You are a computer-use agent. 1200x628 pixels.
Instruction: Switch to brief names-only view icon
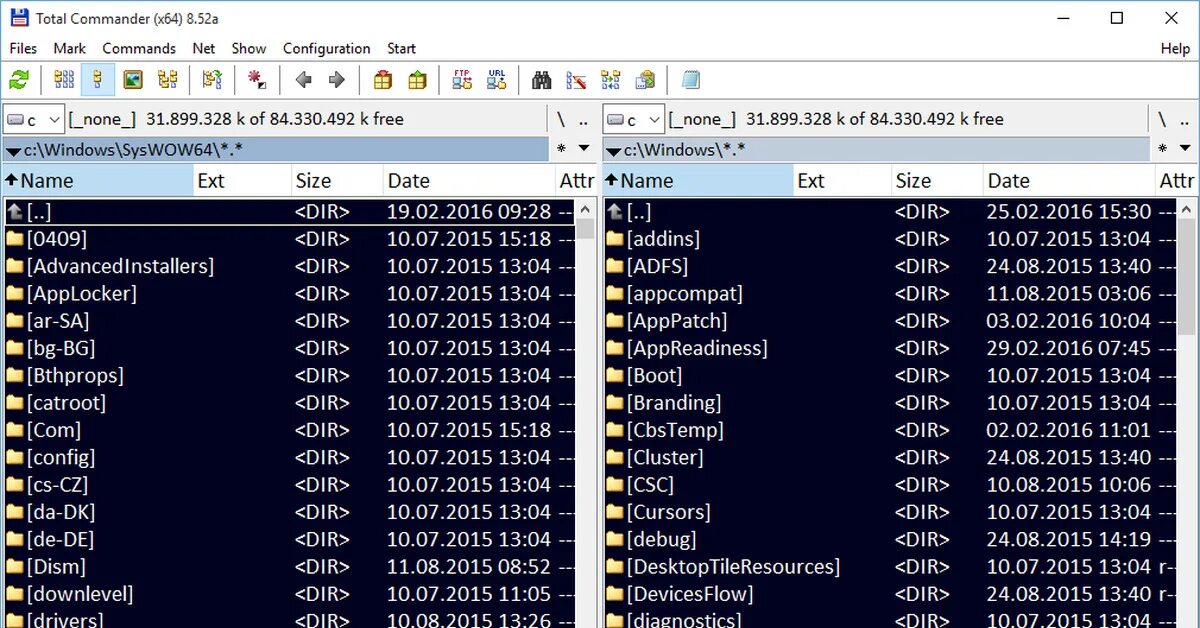tap(64, 80)
